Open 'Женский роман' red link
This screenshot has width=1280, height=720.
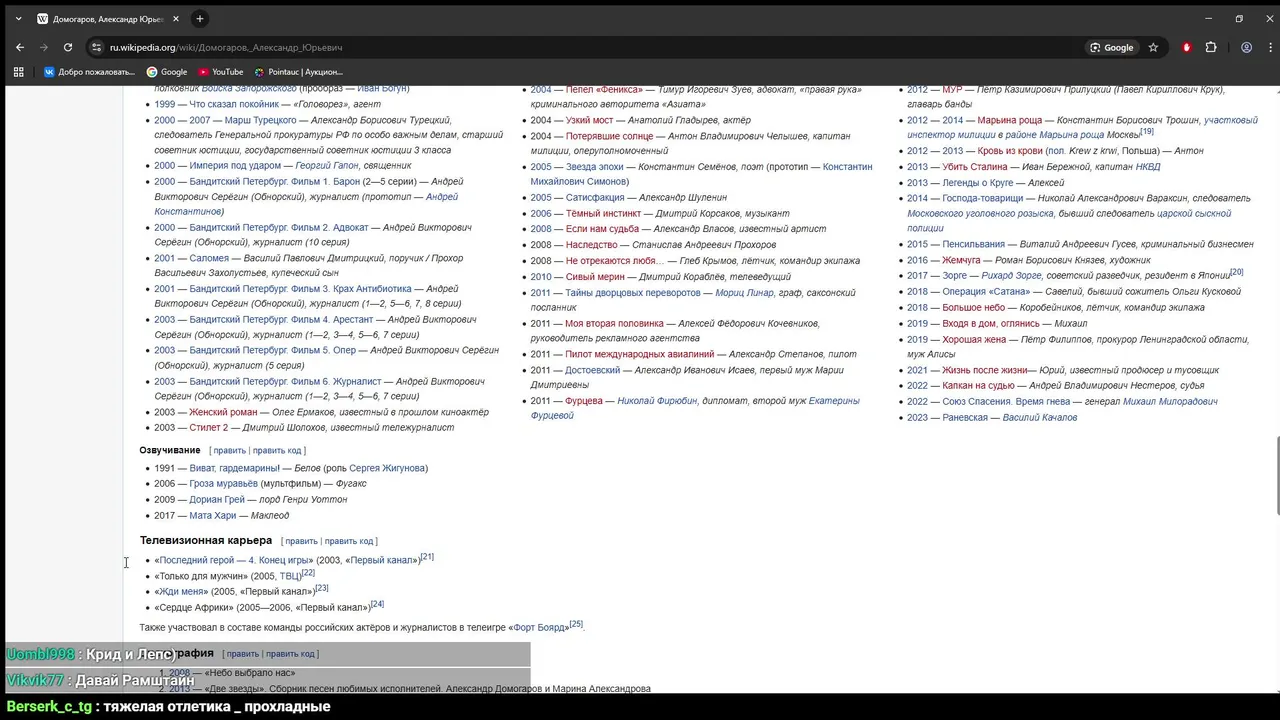(223, 412)
